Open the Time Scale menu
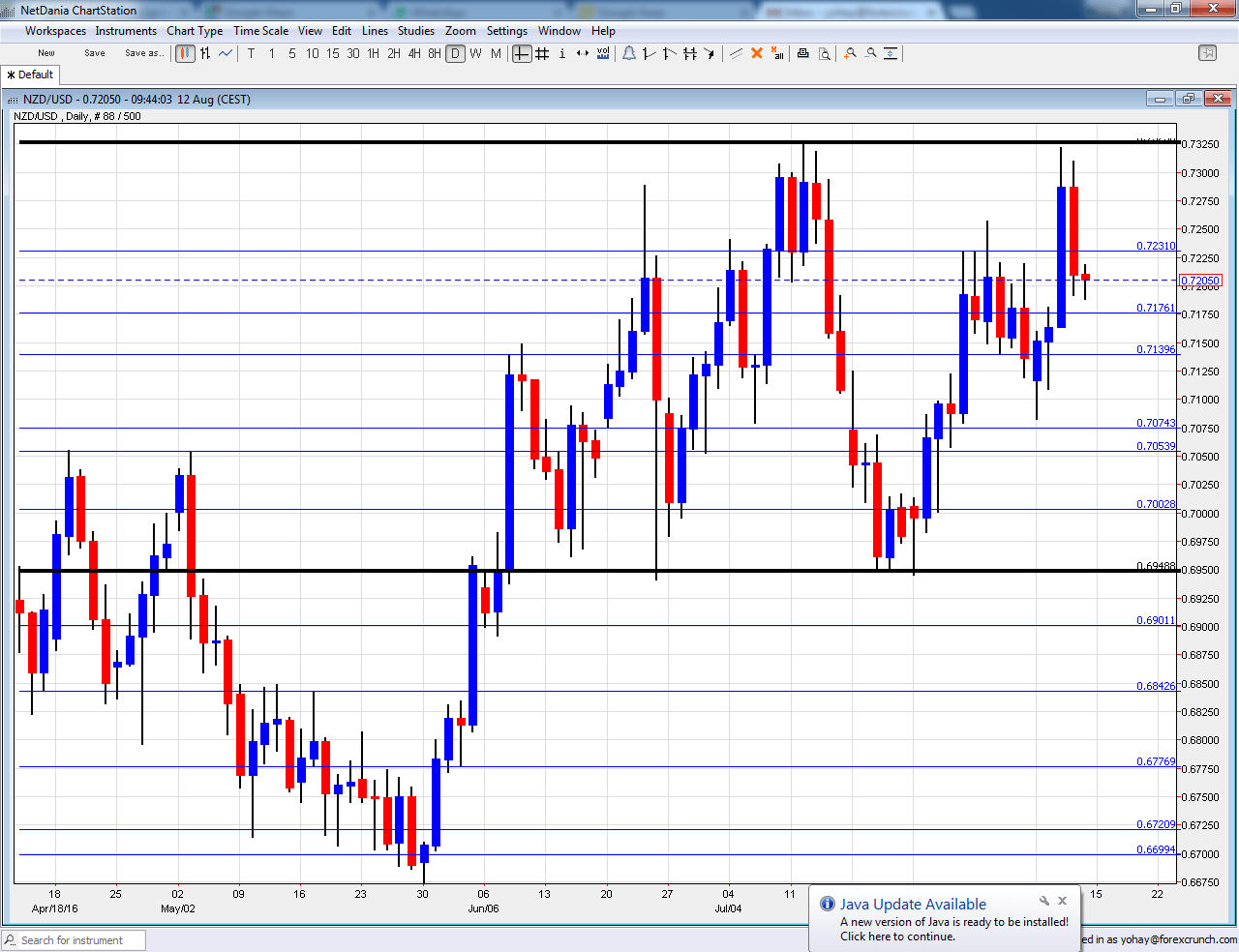Image resolution: width=1239 pixels, height=952 pixels. tap(260, 30)
